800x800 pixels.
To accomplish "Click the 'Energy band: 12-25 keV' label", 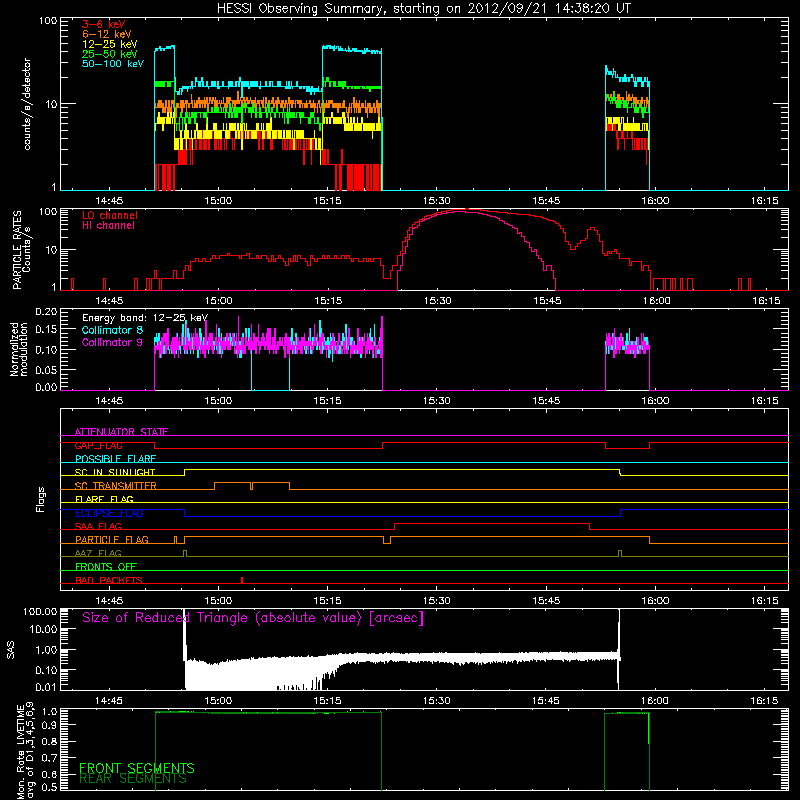I will pyautogui.click(x=145, y=318).
